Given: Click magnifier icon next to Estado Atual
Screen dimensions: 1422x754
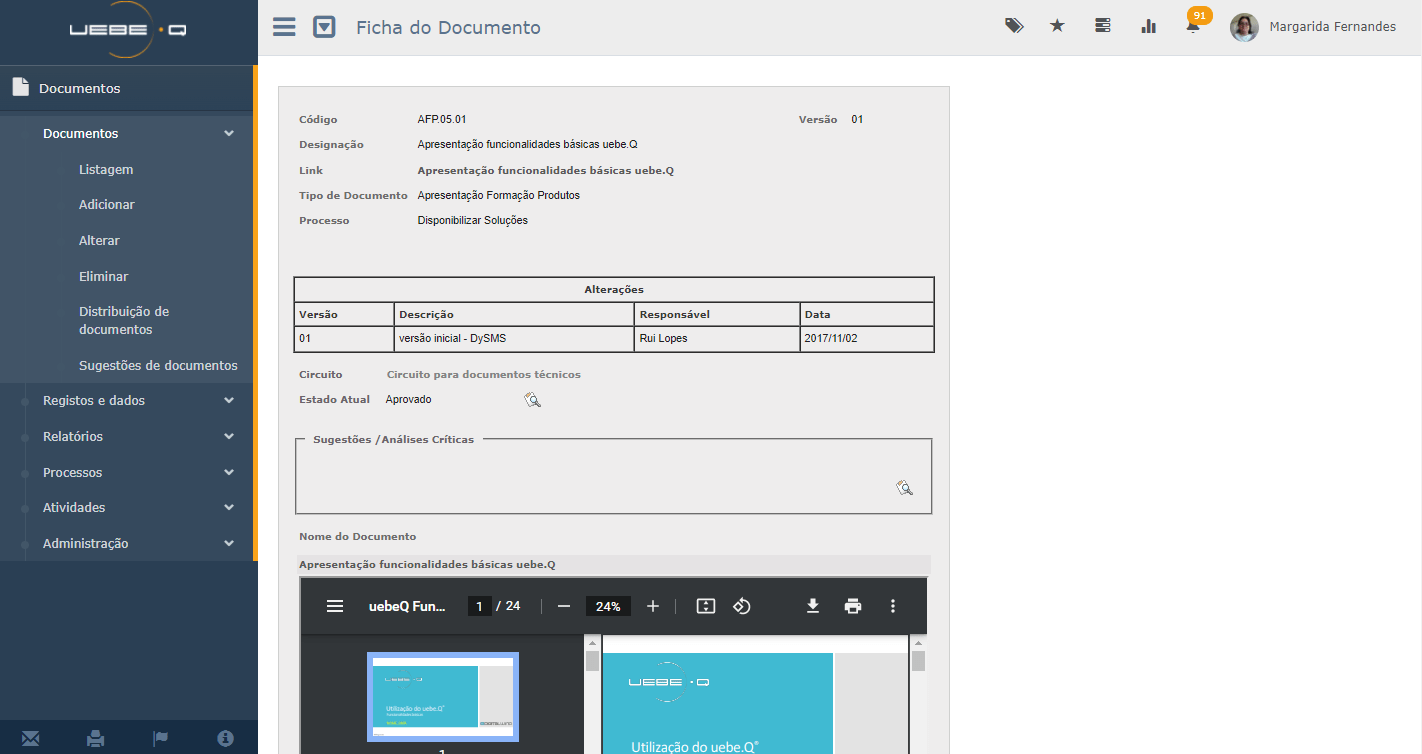Looking at the screenshot, I should (532, 400).
